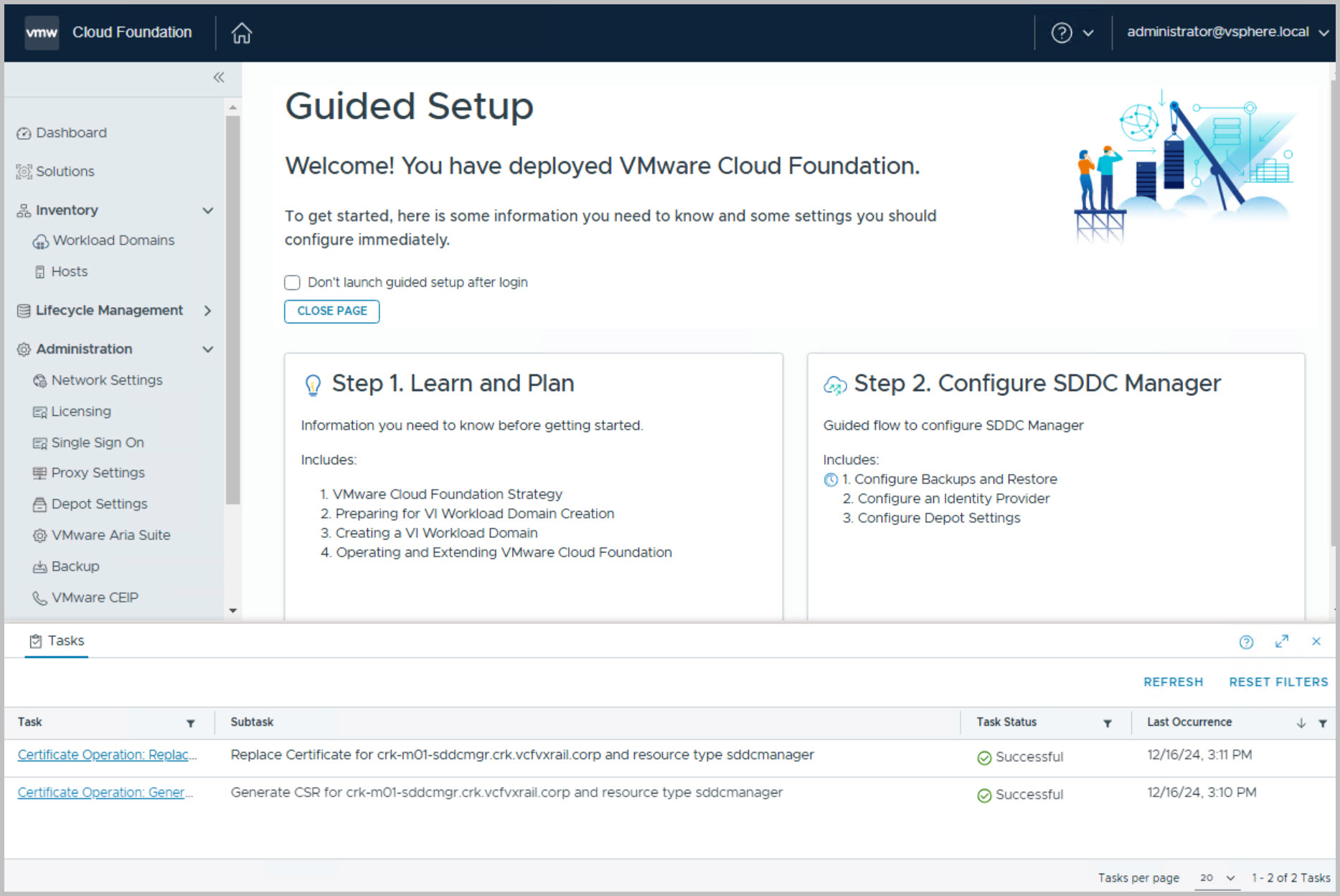Click the Backup icon in sidebar
Screen dimensions: 1340x896
(40, 567)
